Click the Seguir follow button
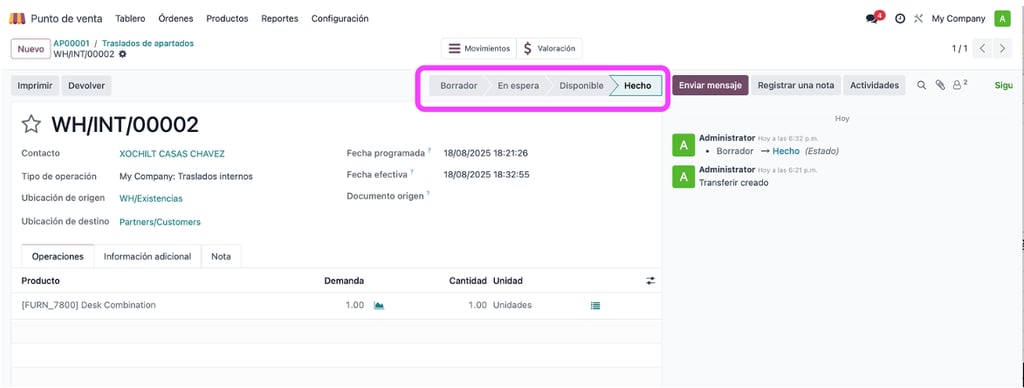 pyautogui.click(x=1004, y=86)
